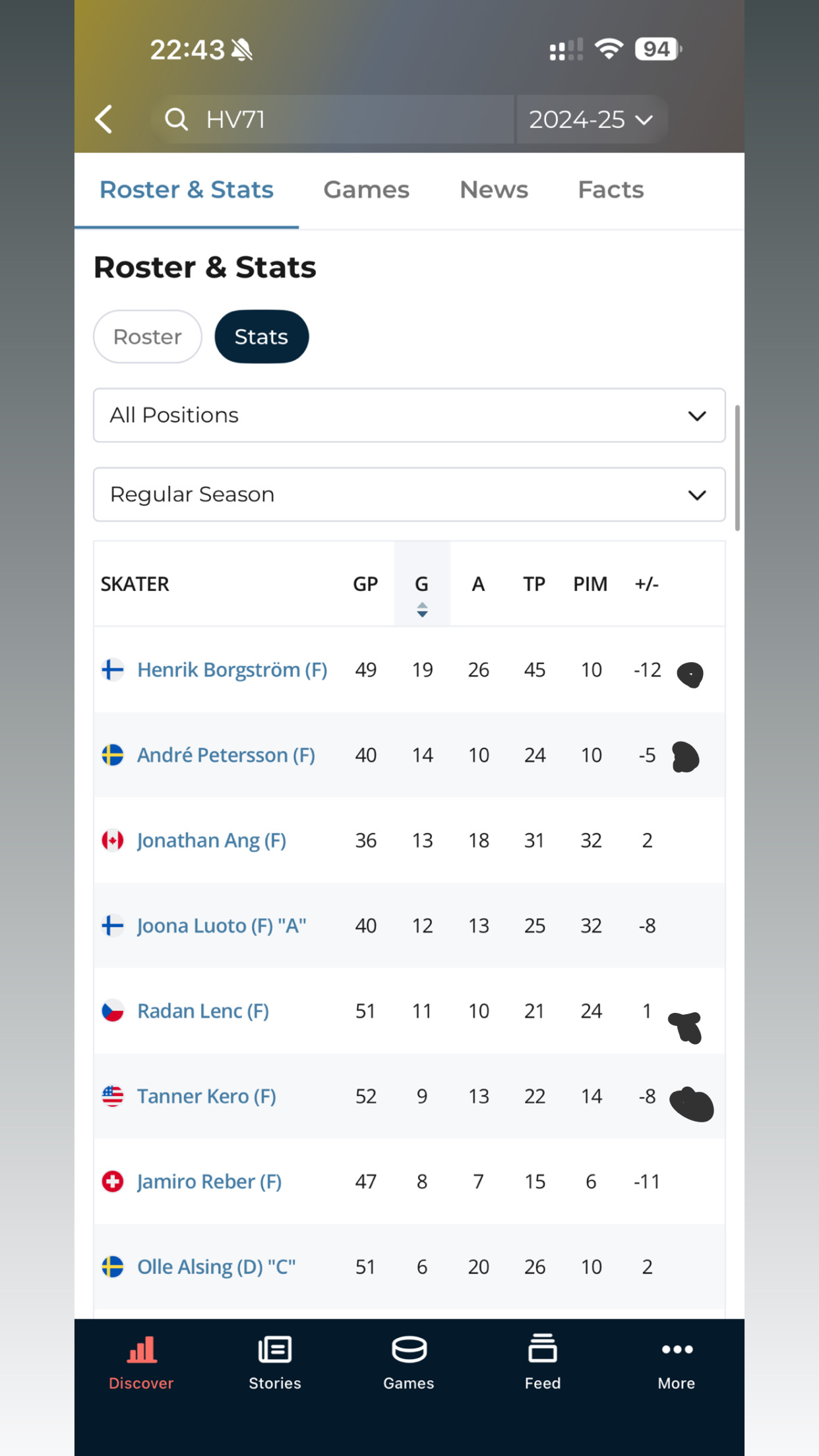Click the vertical scrollbar handle
This screenshot has width=819, height=1456.
coord(737,468)
